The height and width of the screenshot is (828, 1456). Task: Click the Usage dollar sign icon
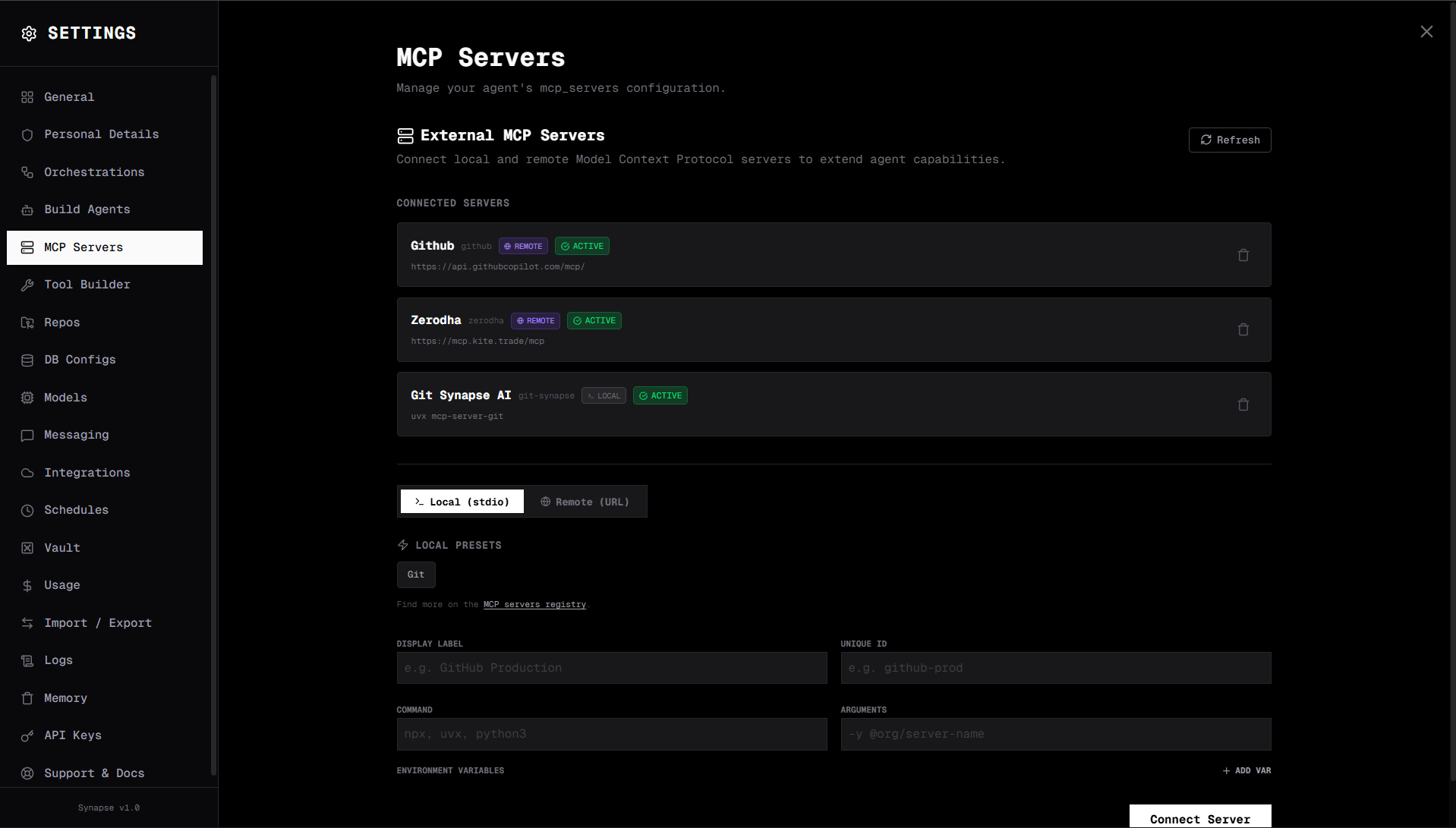click(27, 585)
